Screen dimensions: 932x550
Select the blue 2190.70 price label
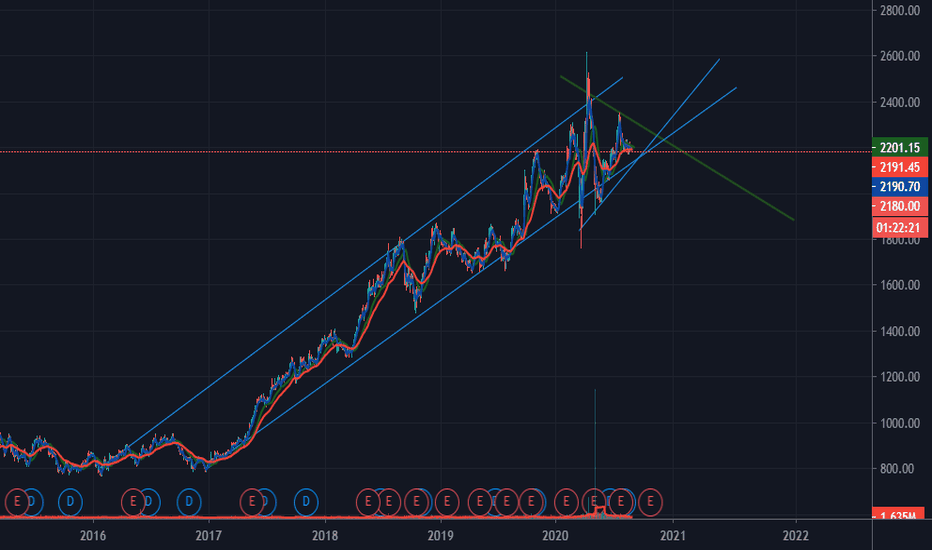point(900,187)
